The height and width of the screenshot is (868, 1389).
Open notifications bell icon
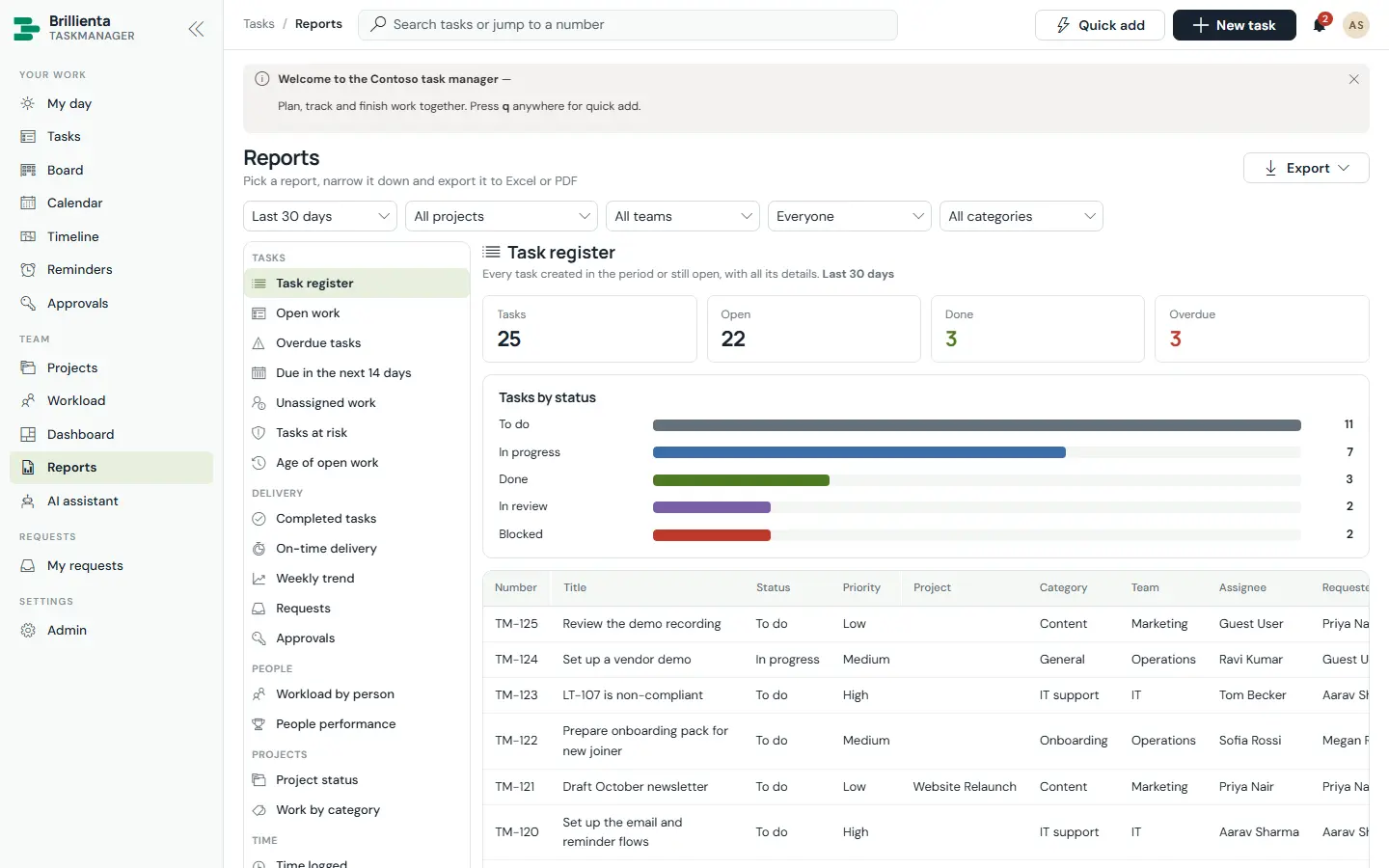(x=1320, y=25)
